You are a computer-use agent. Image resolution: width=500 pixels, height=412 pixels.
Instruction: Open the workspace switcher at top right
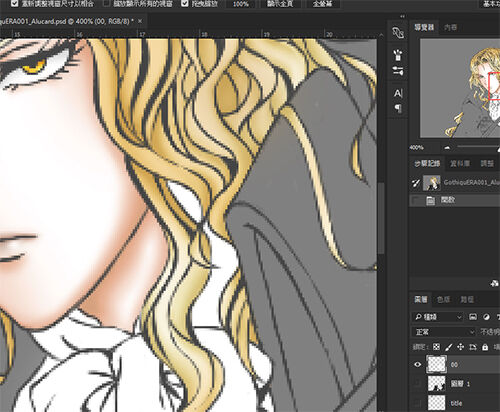[491, 4]
